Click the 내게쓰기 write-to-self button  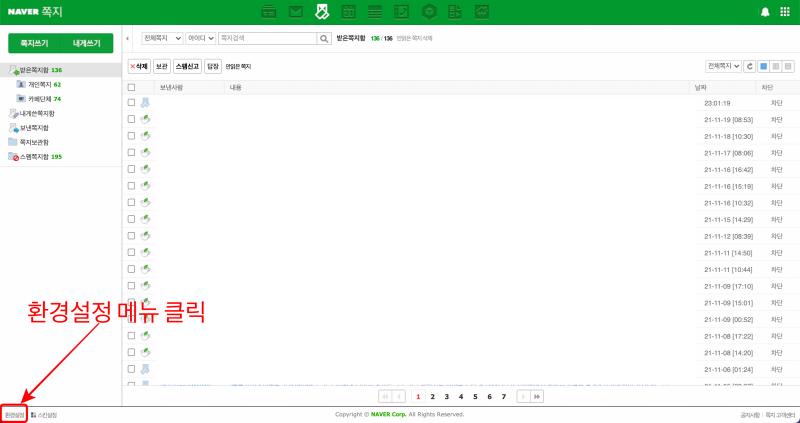[87, 43]
